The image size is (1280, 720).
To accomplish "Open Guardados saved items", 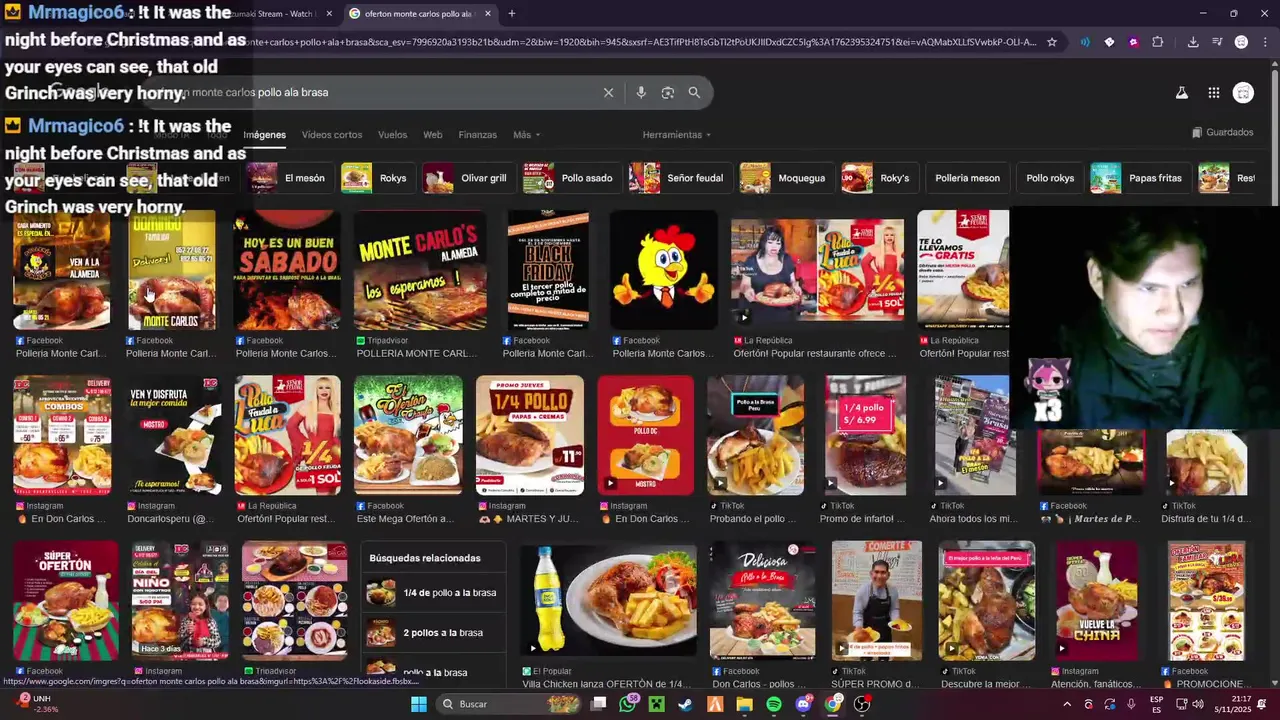I will pos(1222,132).
